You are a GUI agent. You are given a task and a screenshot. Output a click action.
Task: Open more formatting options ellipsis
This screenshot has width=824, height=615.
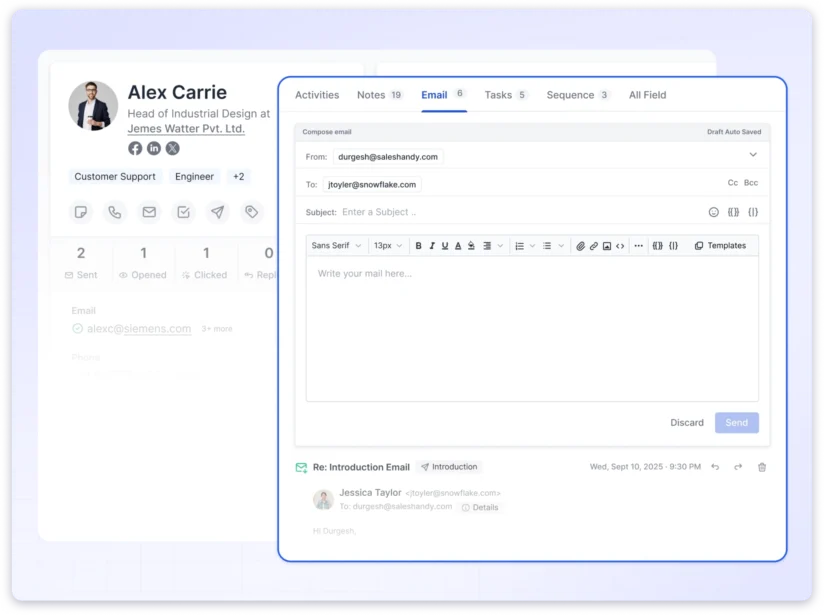(638, 245)
